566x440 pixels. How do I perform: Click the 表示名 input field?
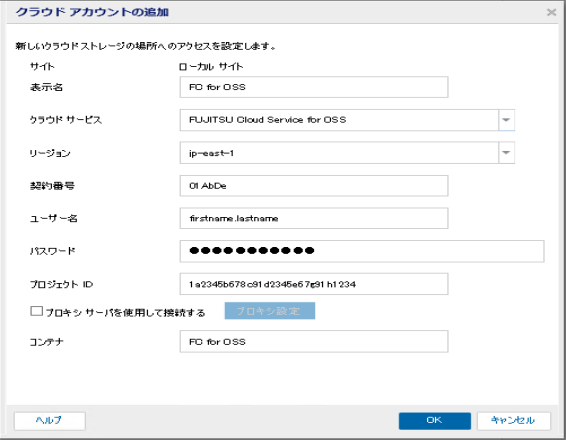314,87
